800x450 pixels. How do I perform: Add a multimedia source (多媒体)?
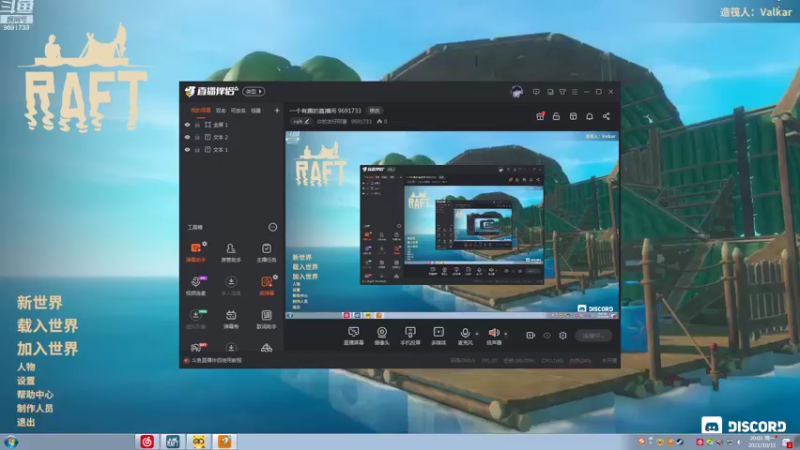coord(438,336)
